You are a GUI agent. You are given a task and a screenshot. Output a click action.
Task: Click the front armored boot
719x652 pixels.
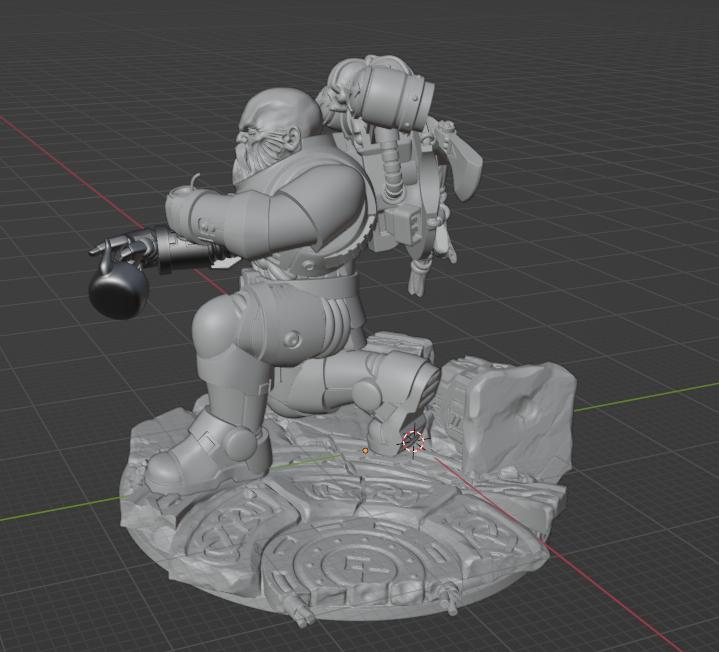(x=206, y=456)
